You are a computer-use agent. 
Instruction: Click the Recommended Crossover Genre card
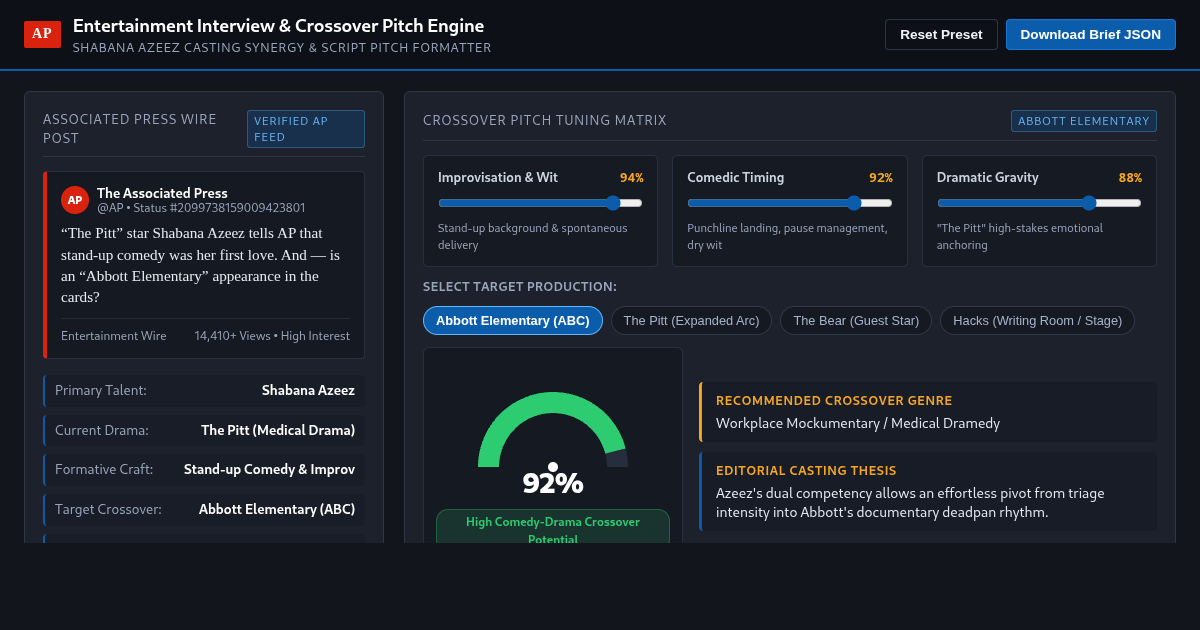pyautogui.click(x=928, y=412)
